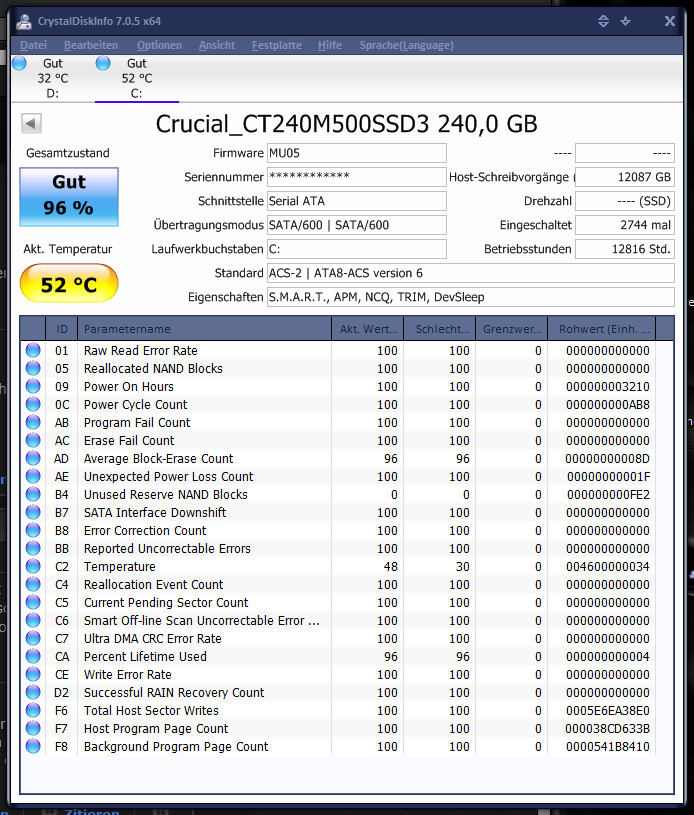Click status icon for Unused Reserve NAND Blocks
Viewport: 694px width, 815px height.
point(33,494)
